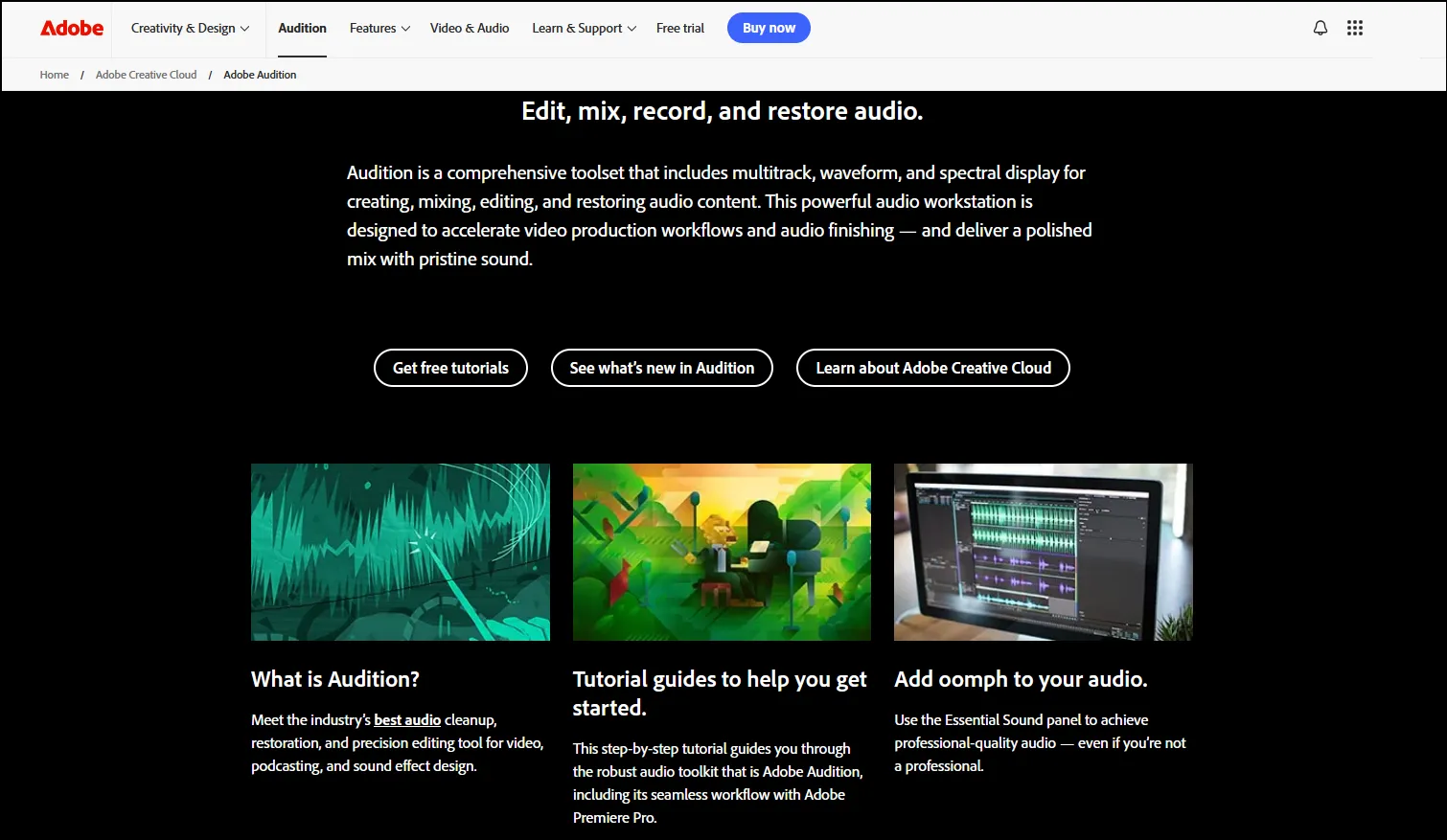This screenshot has height=840, width=1447.
Task: Click the Tutorial guides piano illustration
Action: pos(722,552)
